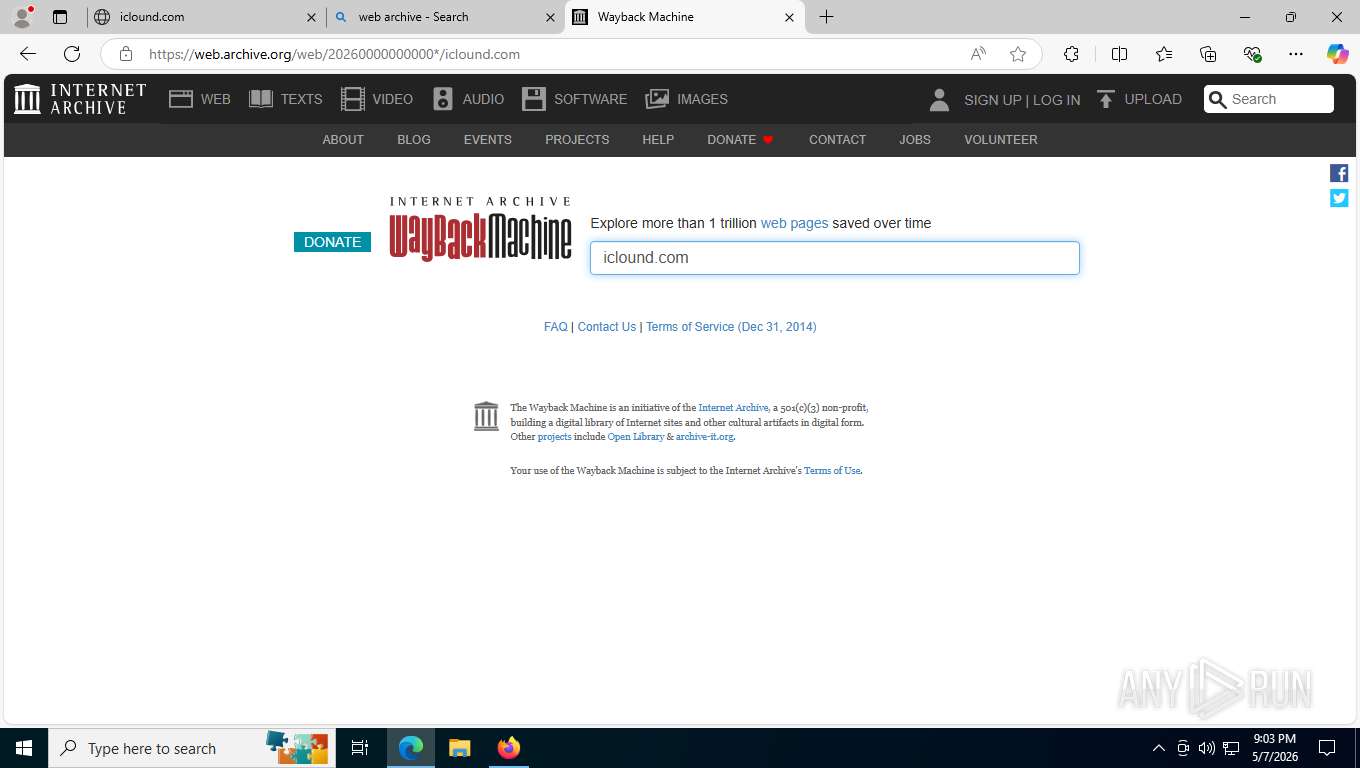Click the user avatar icon
The image size is (1360, 768).
coord(939,99)
